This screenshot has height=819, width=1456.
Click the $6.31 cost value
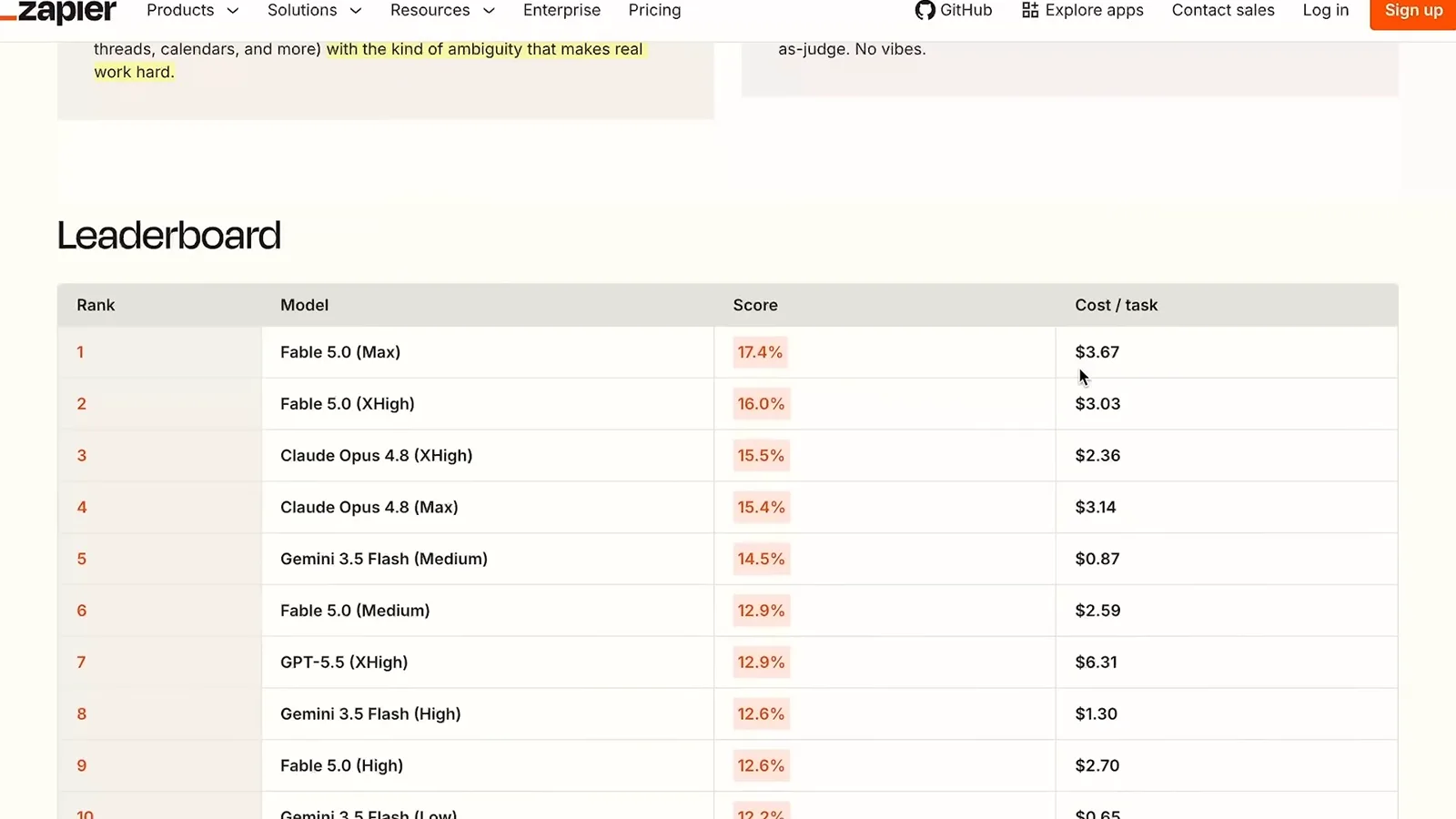point(1096,662)
